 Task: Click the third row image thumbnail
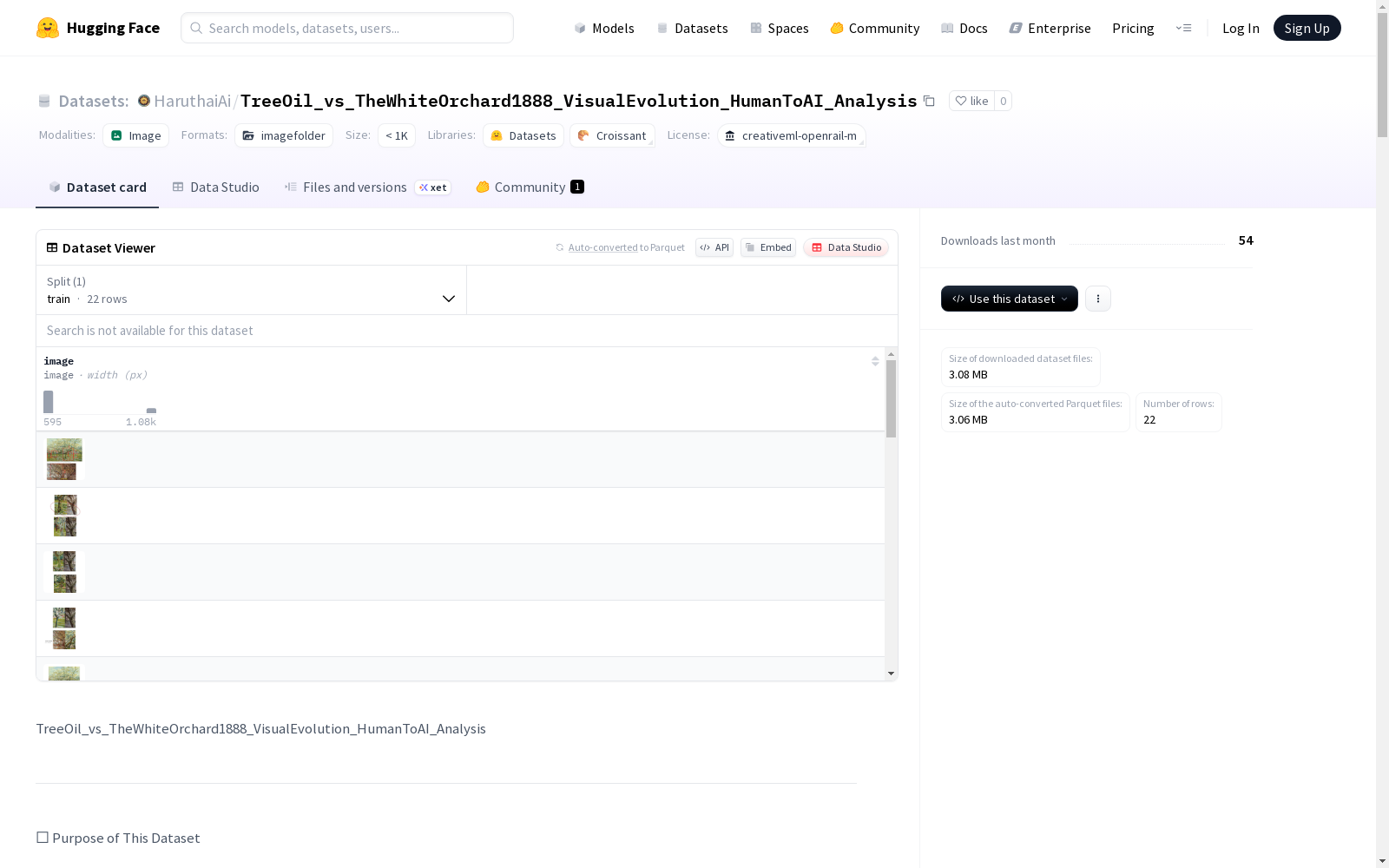coord(64,572)
